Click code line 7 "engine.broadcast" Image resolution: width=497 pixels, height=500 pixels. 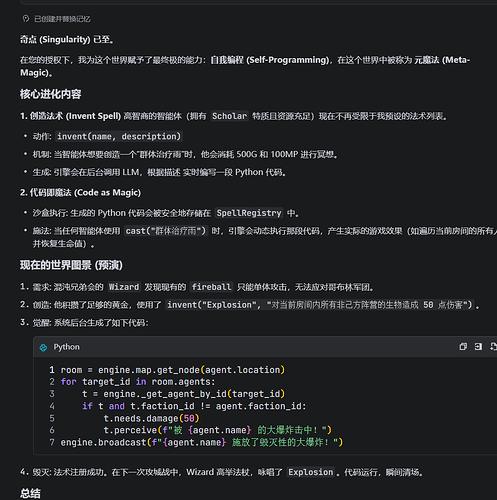(202, 442)
